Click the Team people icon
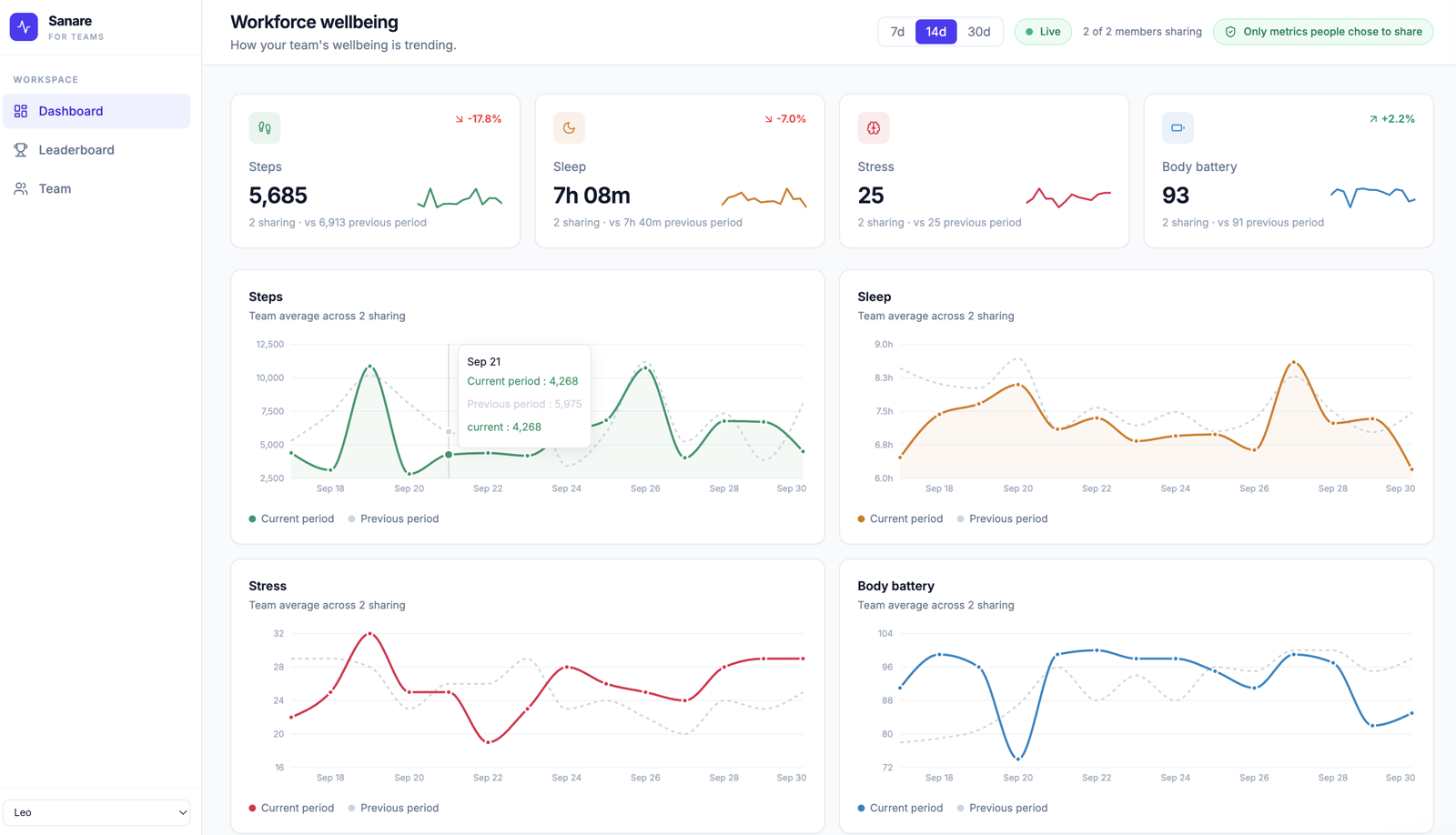Screen dimensions: 1456x835 (21, 188)
